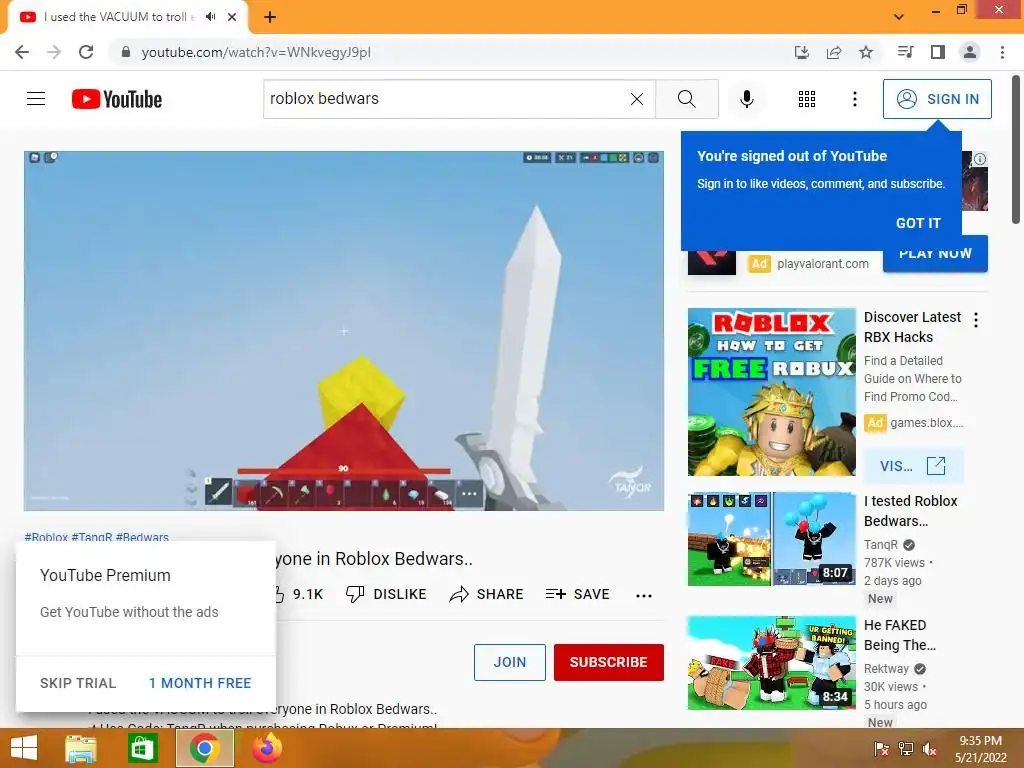1024x768 pixels.
Task: Open TanqR channel name link
Action: [881, 545]
